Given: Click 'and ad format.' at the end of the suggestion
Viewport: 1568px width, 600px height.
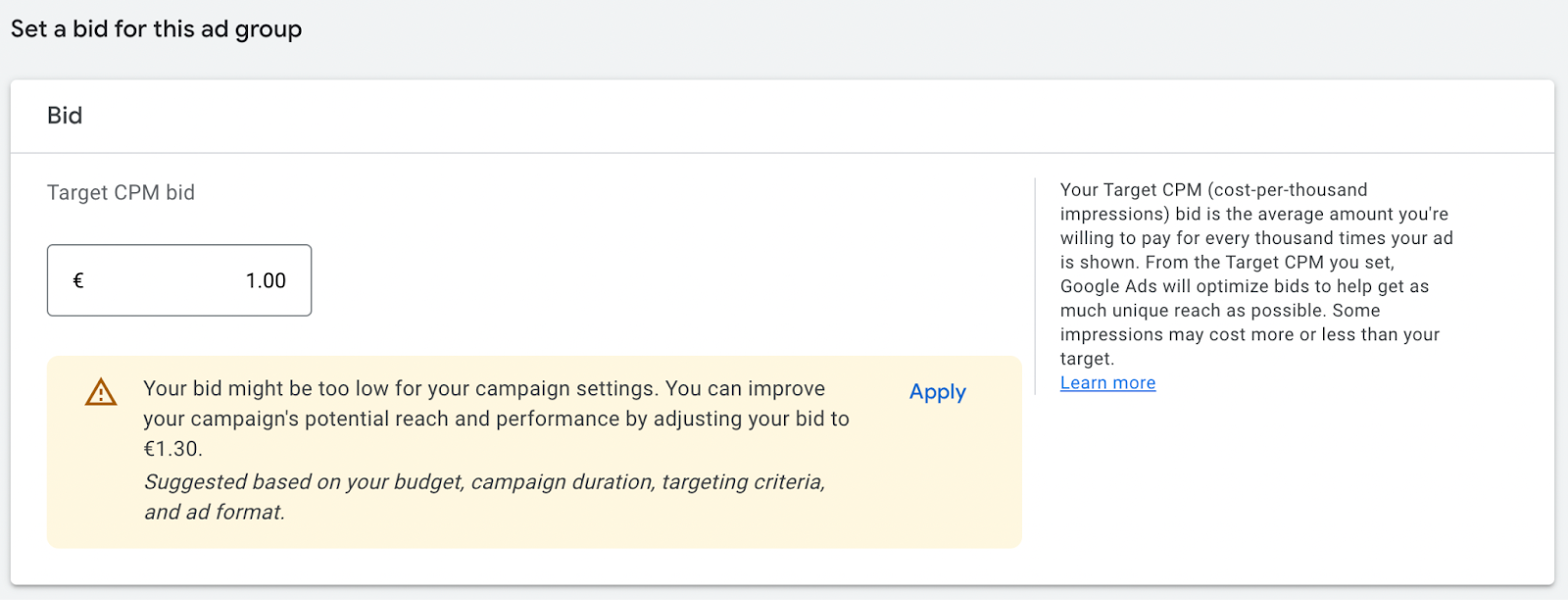Looking at the screenshot, I should pyautogui.click(x=214, y=512).
